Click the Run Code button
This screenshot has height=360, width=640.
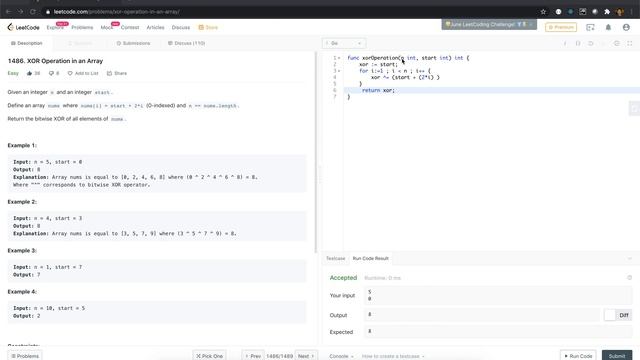click(x=578, y=356)
